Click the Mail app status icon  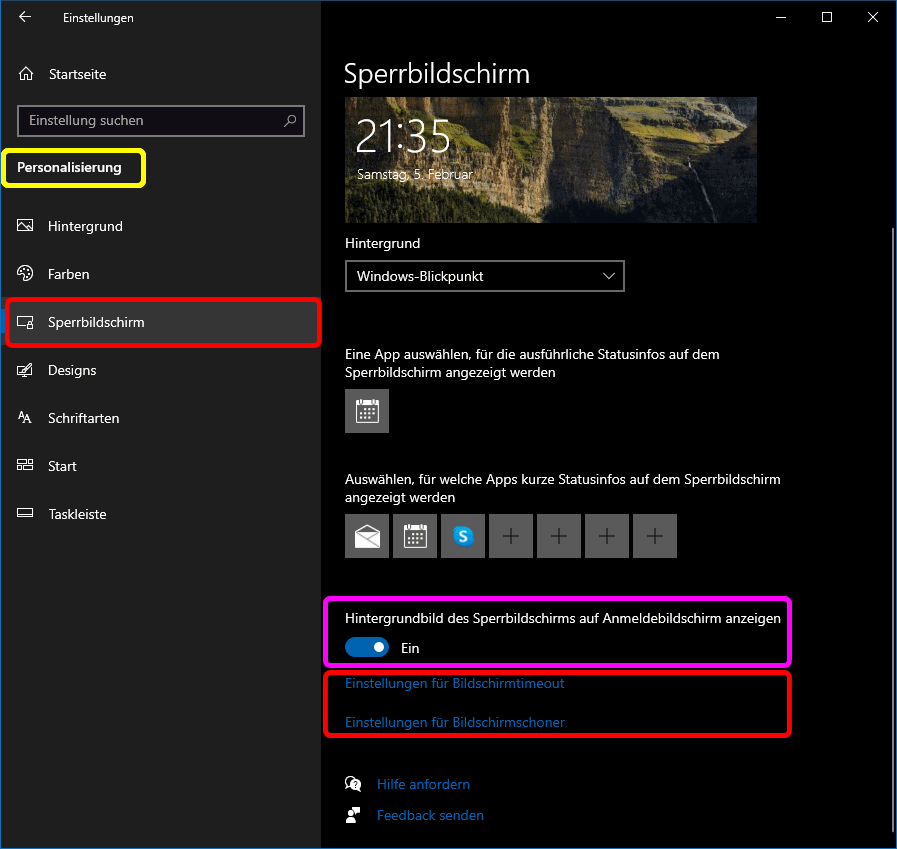(x=367, y=536)
